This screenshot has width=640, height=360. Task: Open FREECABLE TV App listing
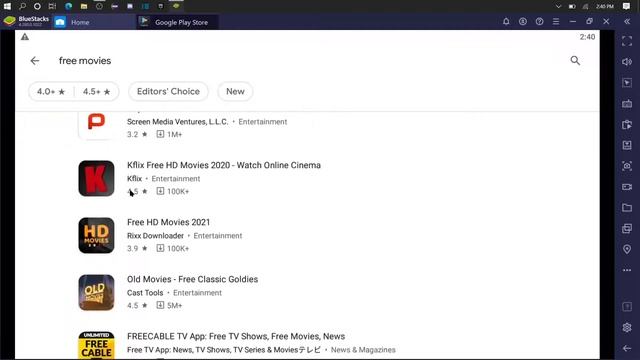click(236, 336)
